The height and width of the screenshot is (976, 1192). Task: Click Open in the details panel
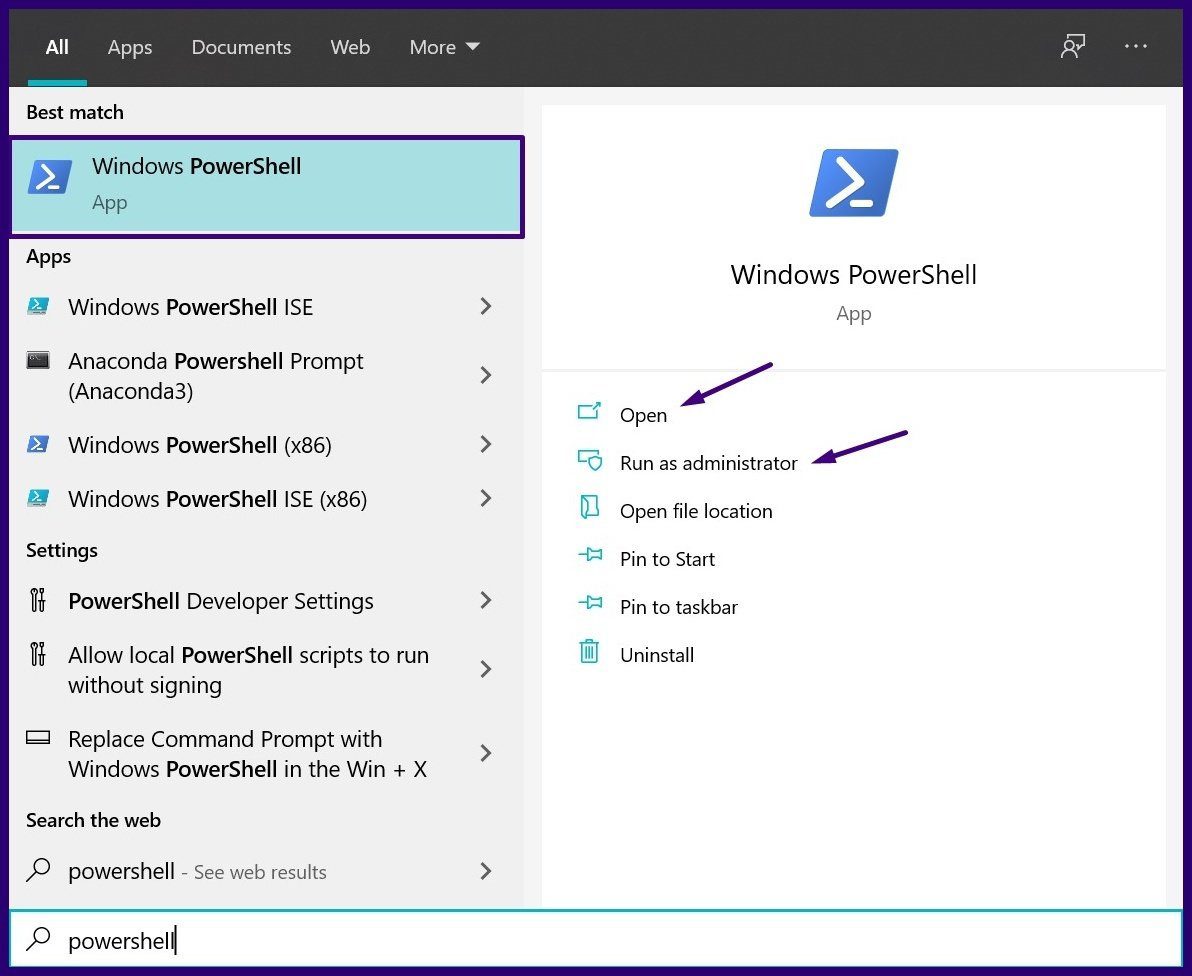pos(643,415)
